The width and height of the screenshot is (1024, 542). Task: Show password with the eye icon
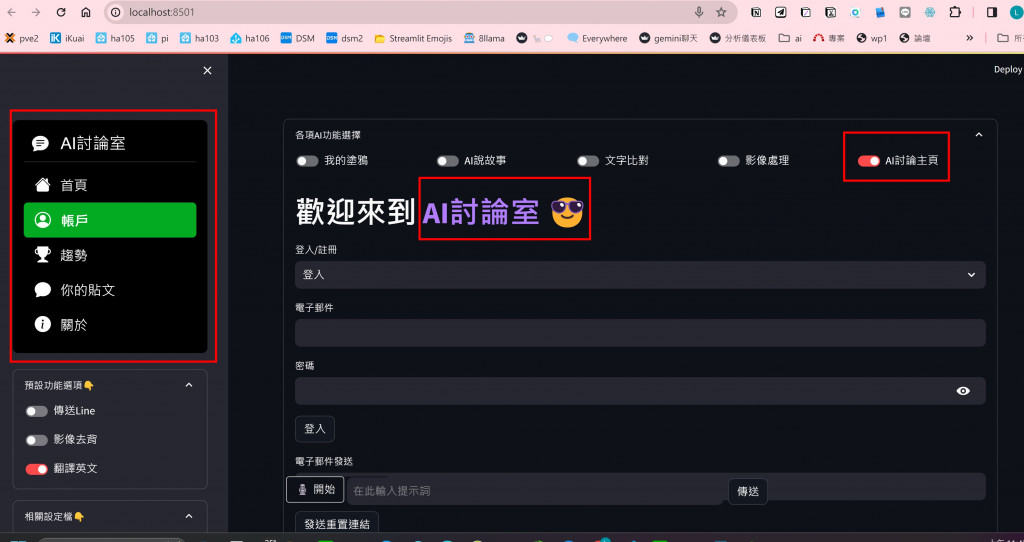click(x=963, y=391)
